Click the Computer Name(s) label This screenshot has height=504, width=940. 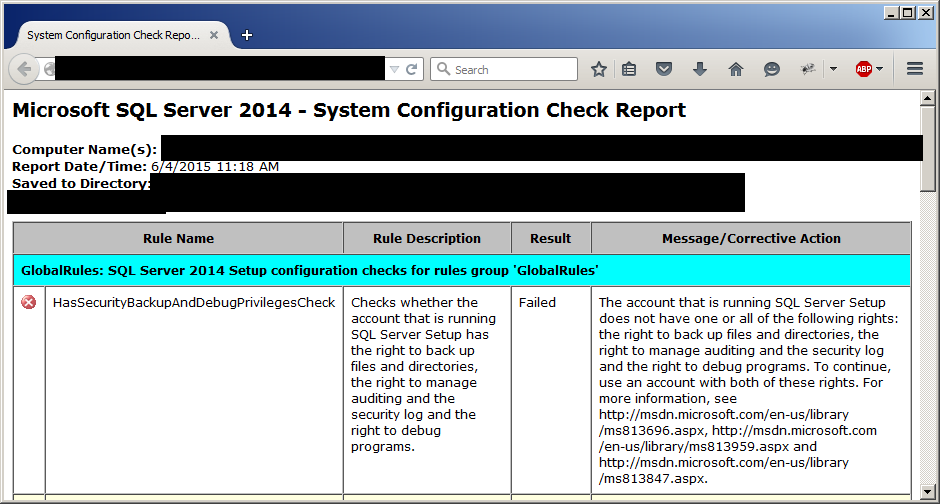click(x=85, y=149)
